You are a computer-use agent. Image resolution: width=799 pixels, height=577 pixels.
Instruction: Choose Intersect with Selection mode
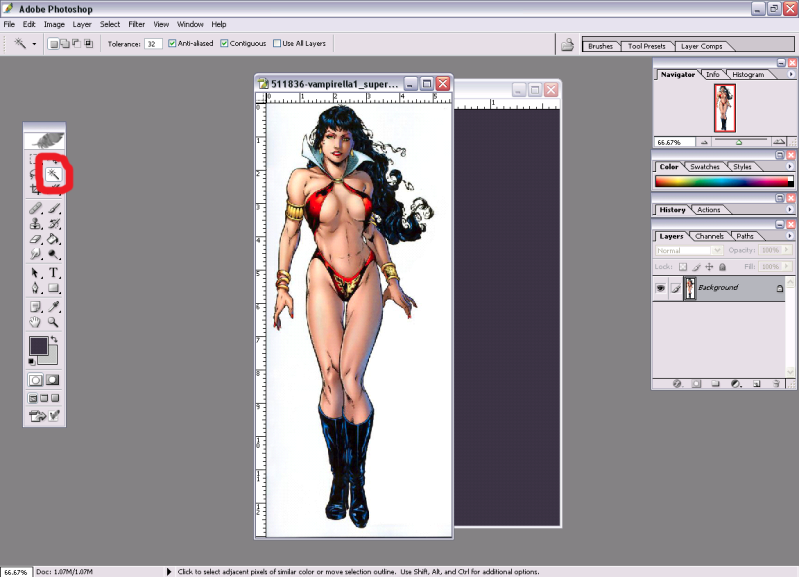click(x=89, y=44)
